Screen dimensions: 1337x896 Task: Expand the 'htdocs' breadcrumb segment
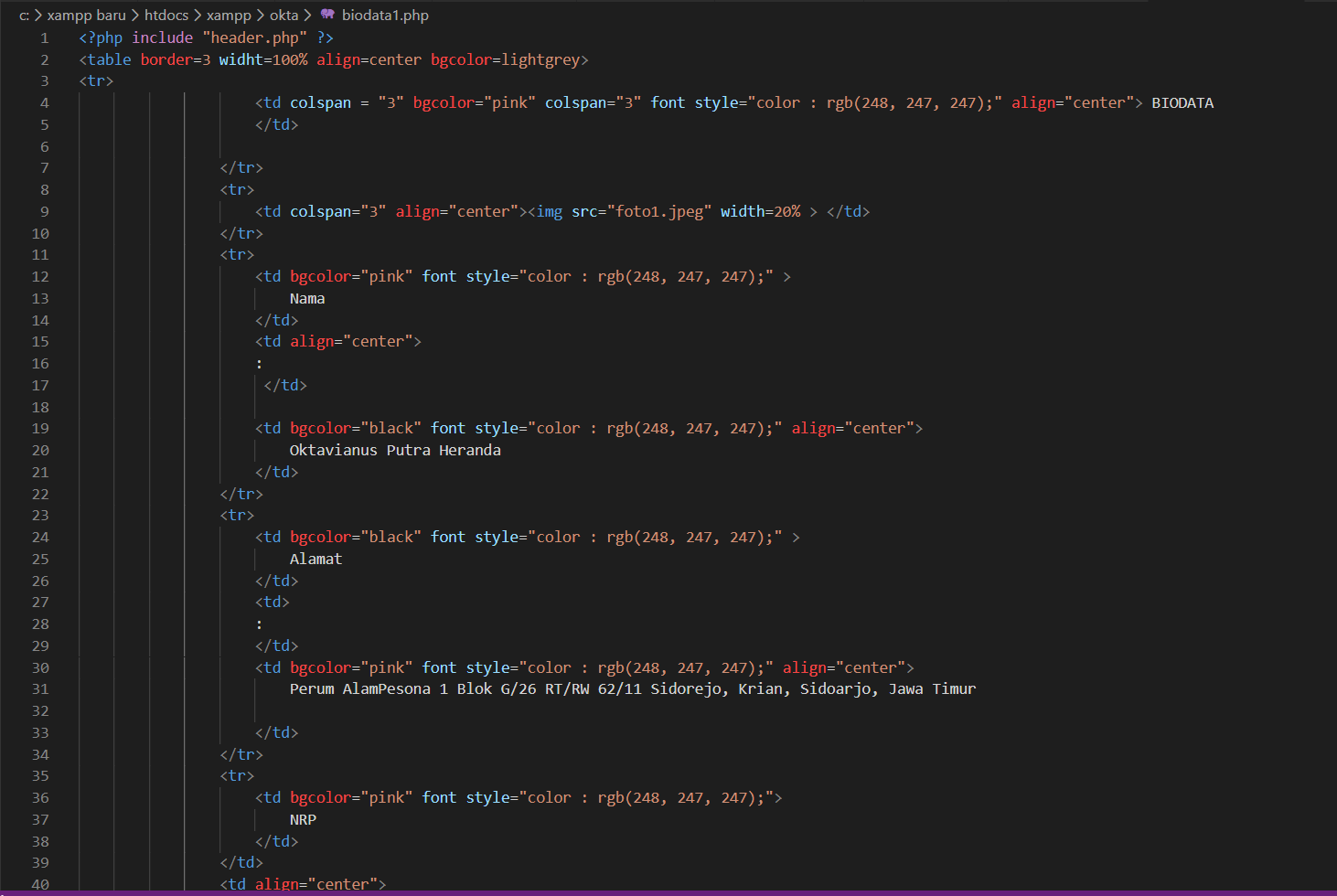pyautogui.click(x=166, y=15)
